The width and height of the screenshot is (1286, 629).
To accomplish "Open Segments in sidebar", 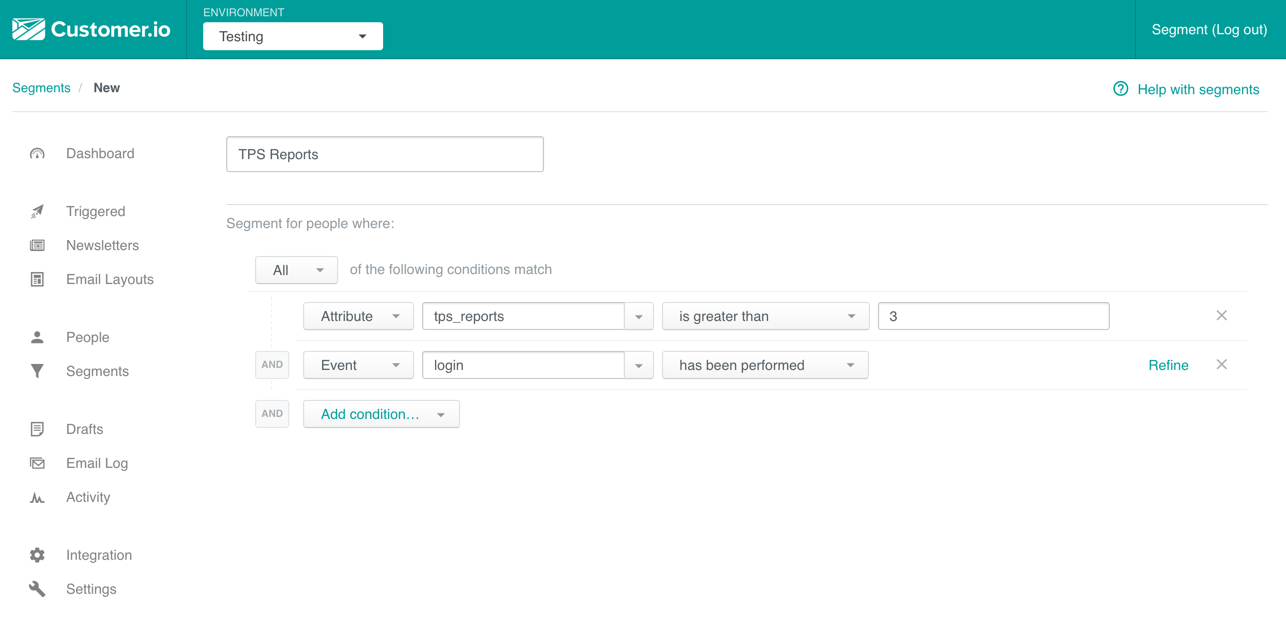I will (x=97, y=372).
